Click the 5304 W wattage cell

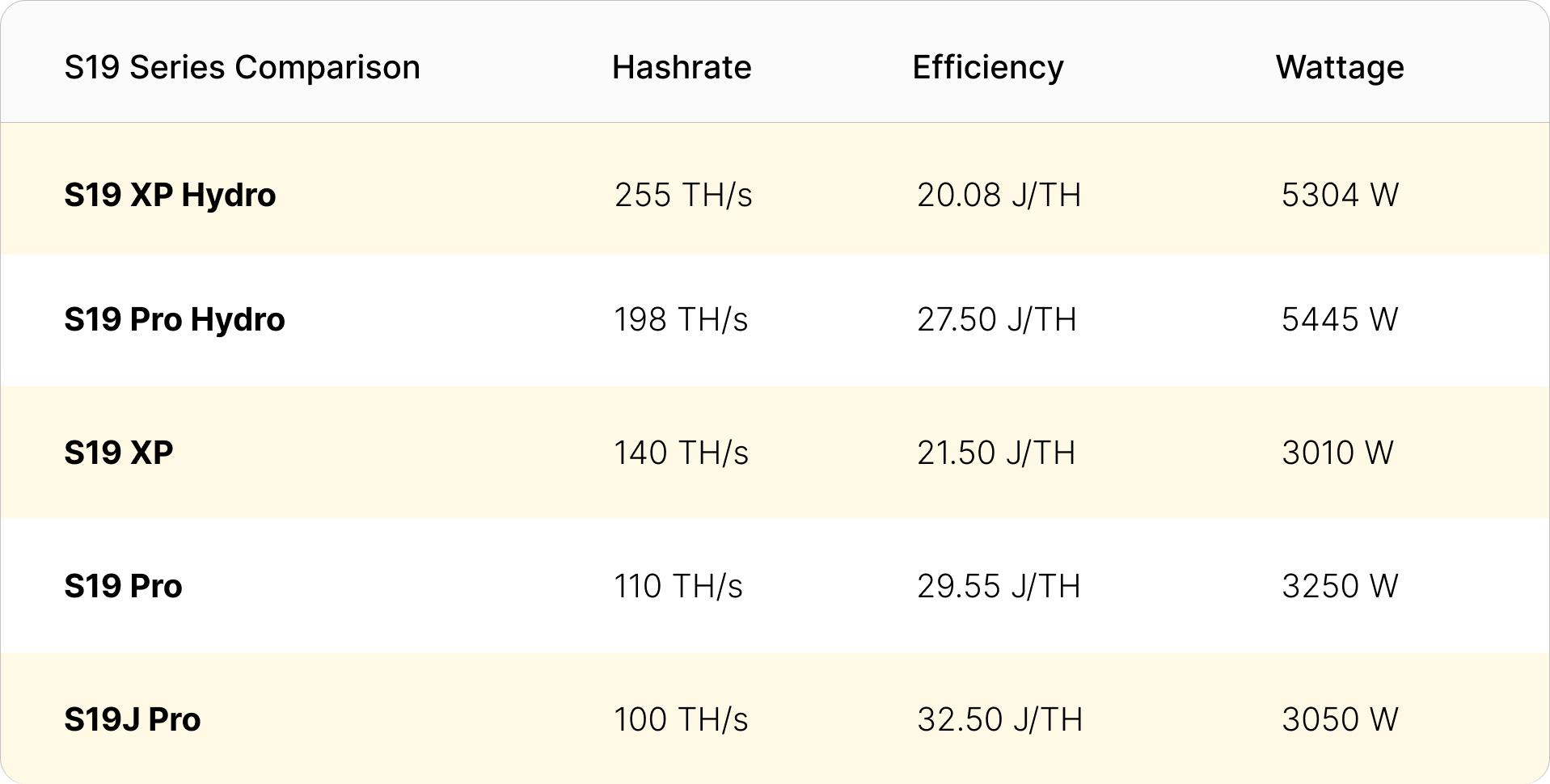[x=1340, y=195]
